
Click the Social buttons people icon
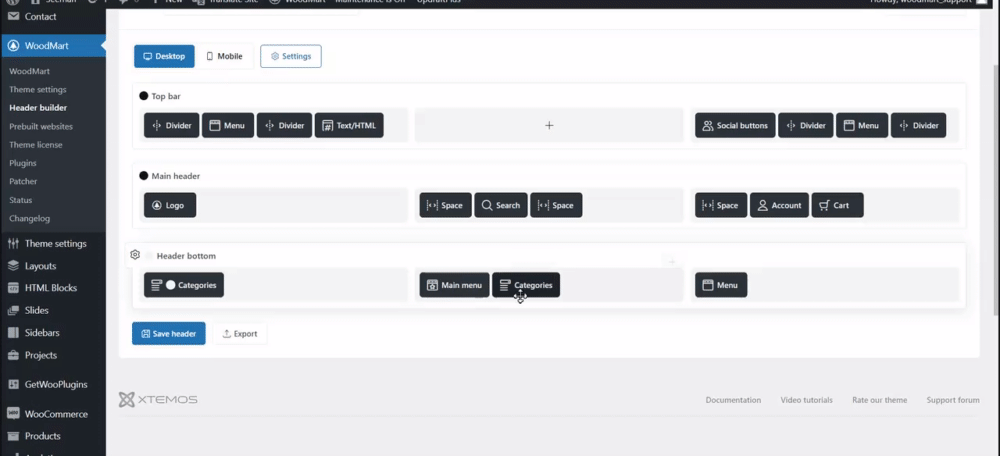707,126
